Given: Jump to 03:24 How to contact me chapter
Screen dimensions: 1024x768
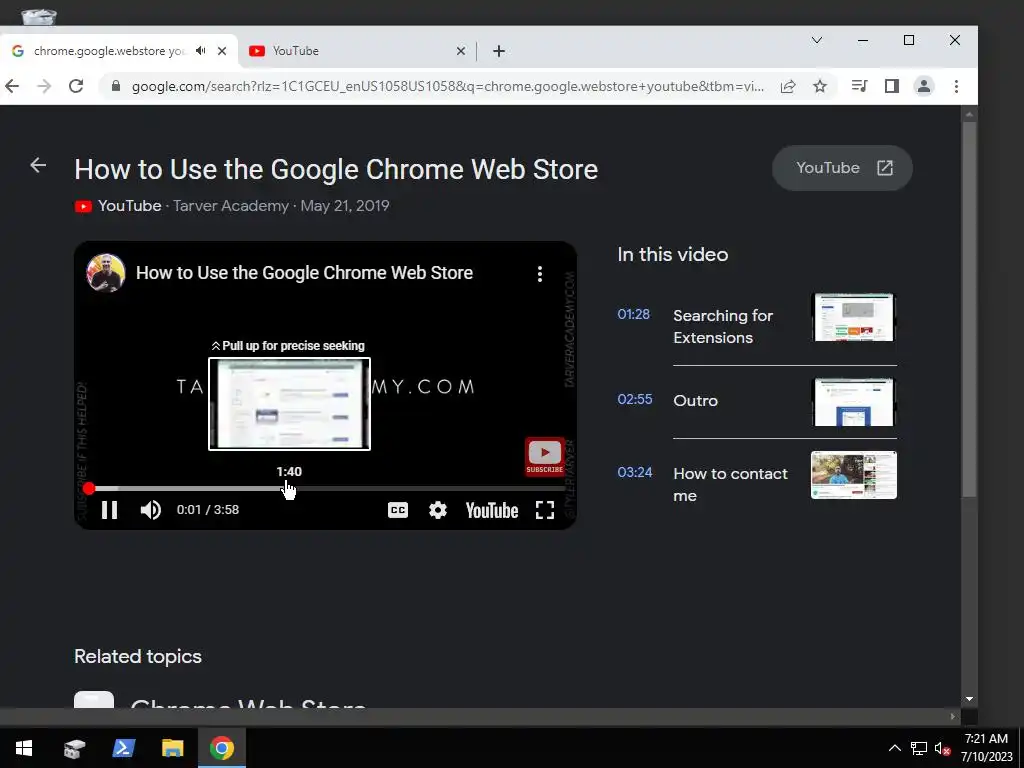Looking at the screenshot, I should click(x=757, y=482).
